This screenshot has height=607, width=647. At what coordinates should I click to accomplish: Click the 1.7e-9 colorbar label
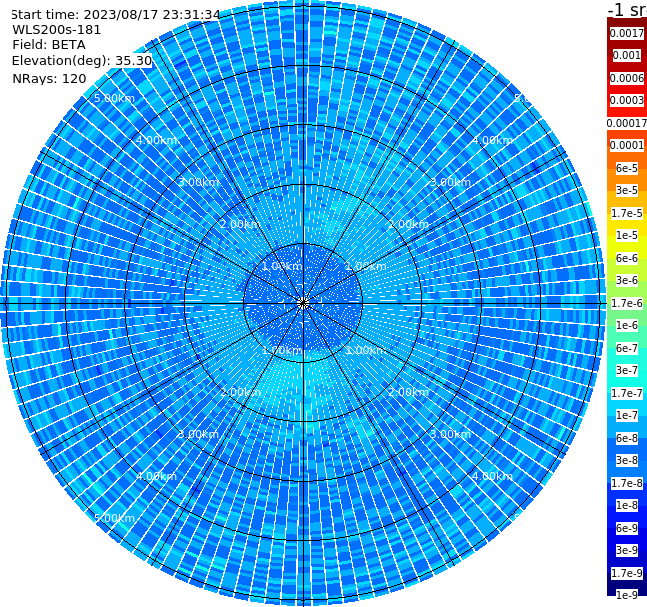pos(627,573)
